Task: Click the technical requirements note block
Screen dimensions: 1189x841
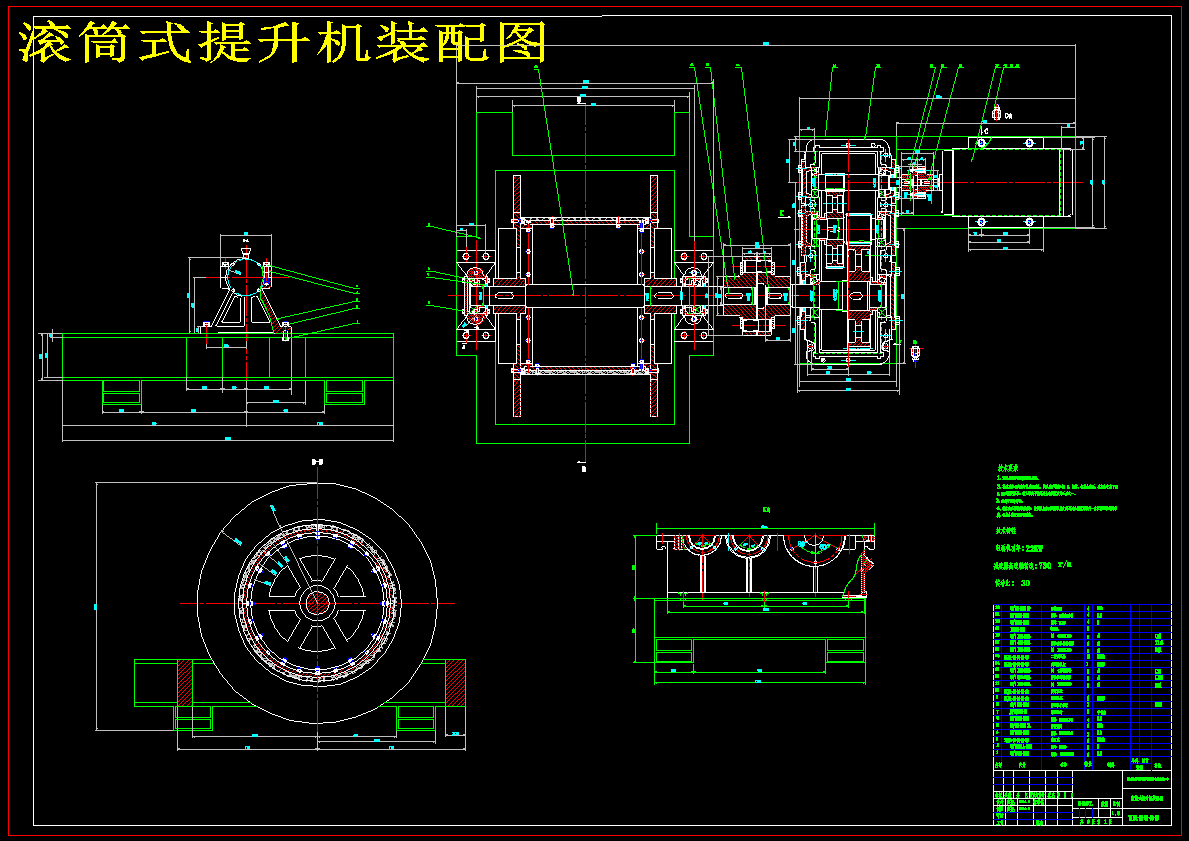Action: 1056,492
